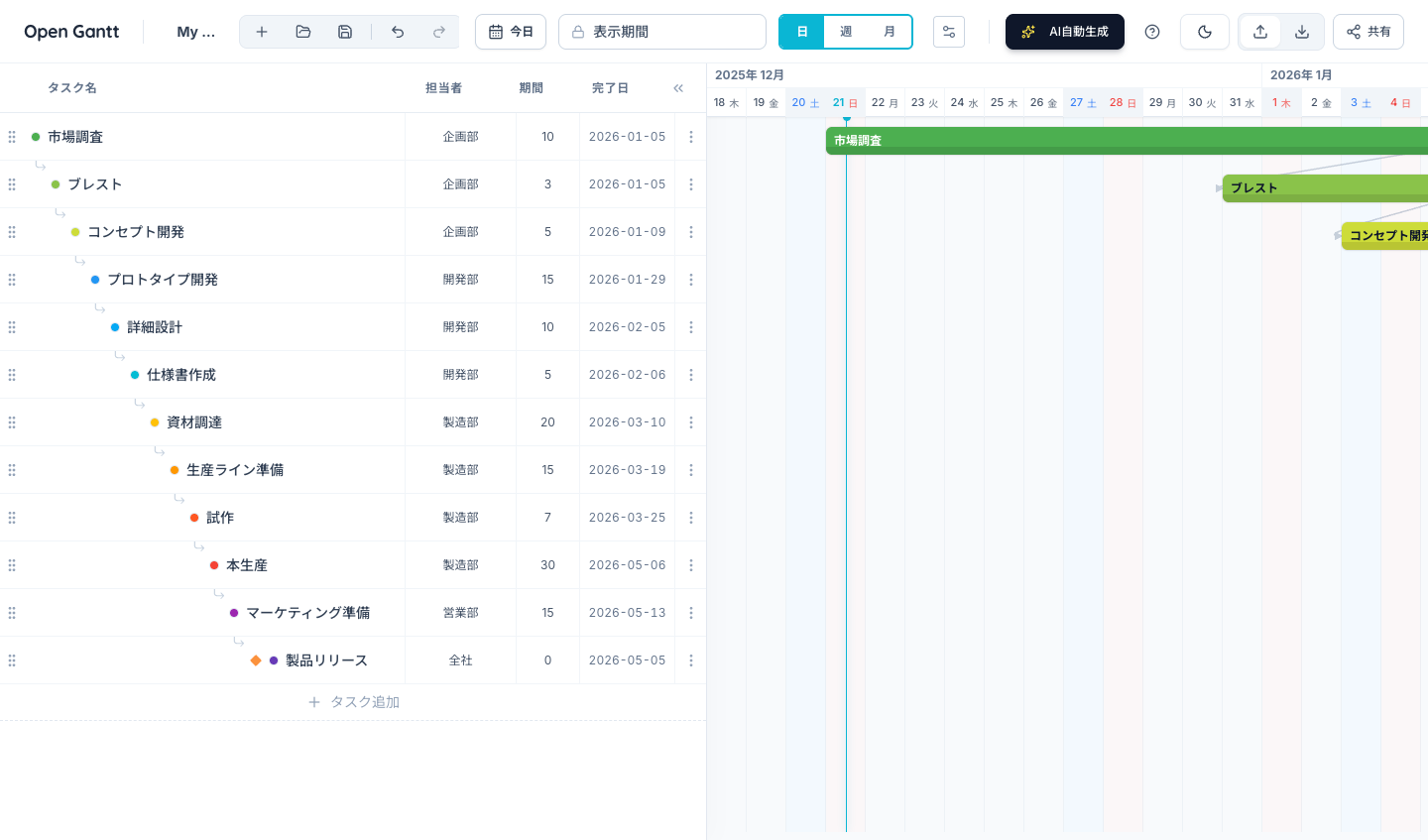Image resolution: width=1428 pixels, height=840 pixels.
Task: Open a project using the folder icon
Action: [x=303, y=31]
